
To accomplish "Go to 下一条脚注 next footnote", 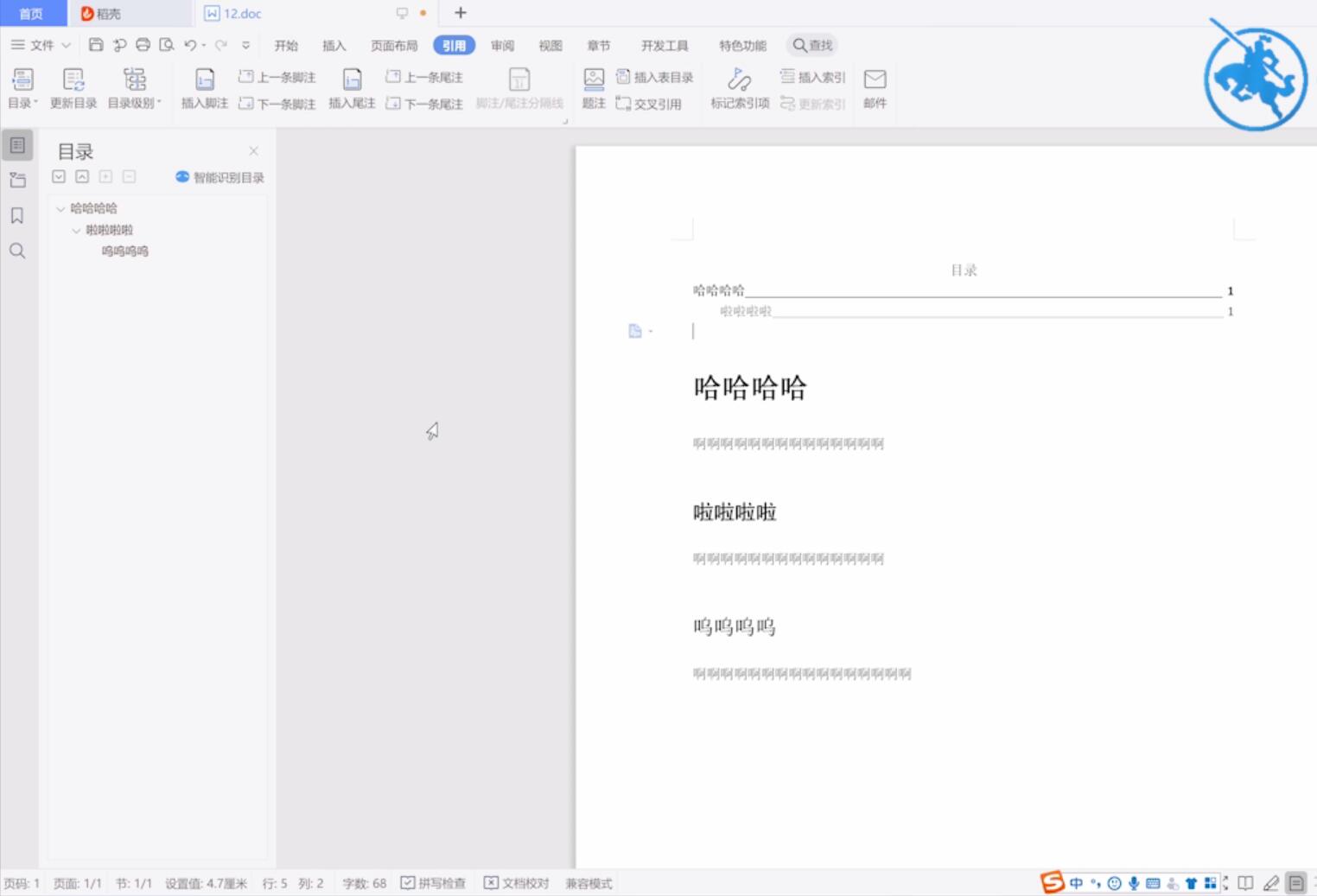I will 277,104.
